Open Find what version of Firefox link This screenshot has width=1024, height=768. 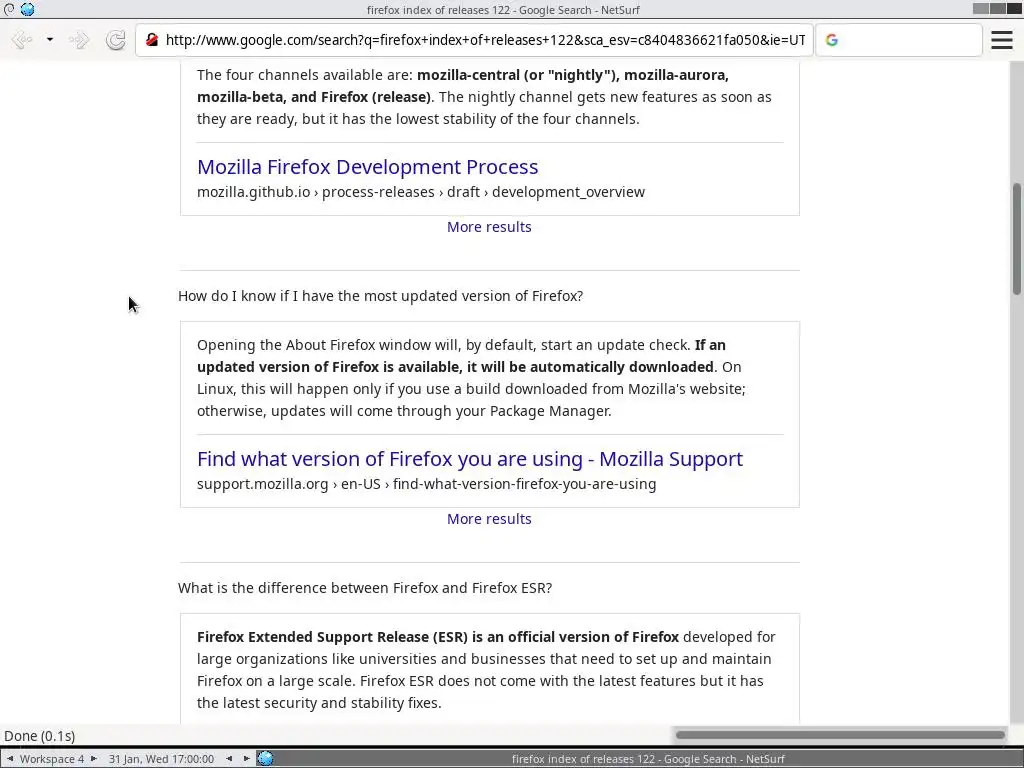click(x=470, y=458)
